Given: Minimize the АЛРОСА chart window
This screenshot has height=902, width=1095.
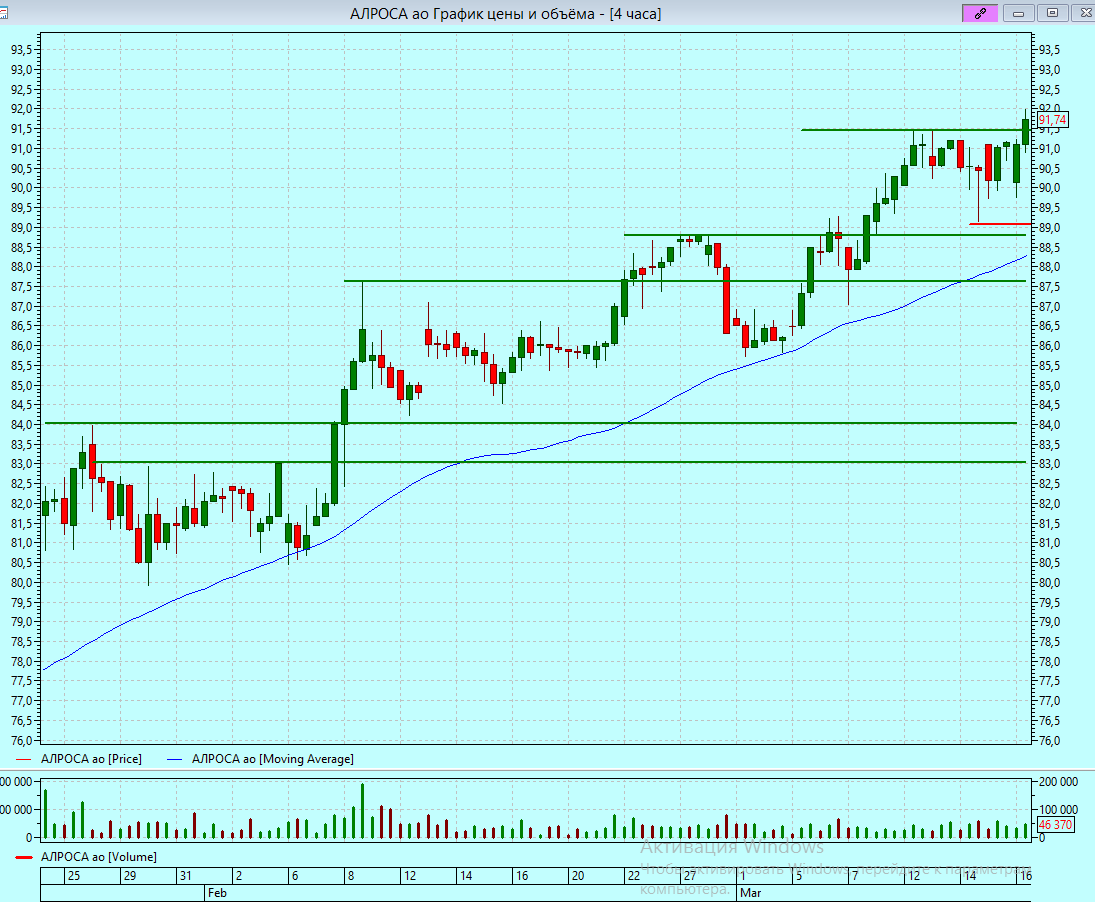Looking at the screenshot, I should 1018,13.
